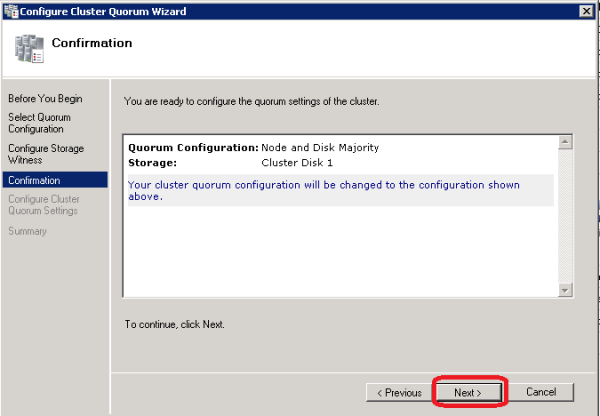The width and height of the screenshot is (600, 416).
Task: Click the wizard icon in the title bar
Action: 9,9
